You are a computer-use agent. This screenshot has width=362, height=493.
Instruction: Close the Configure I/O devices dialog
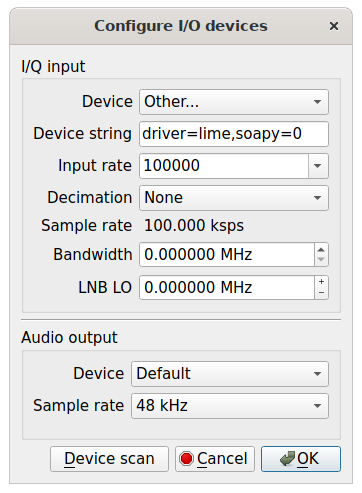[334, 26]
